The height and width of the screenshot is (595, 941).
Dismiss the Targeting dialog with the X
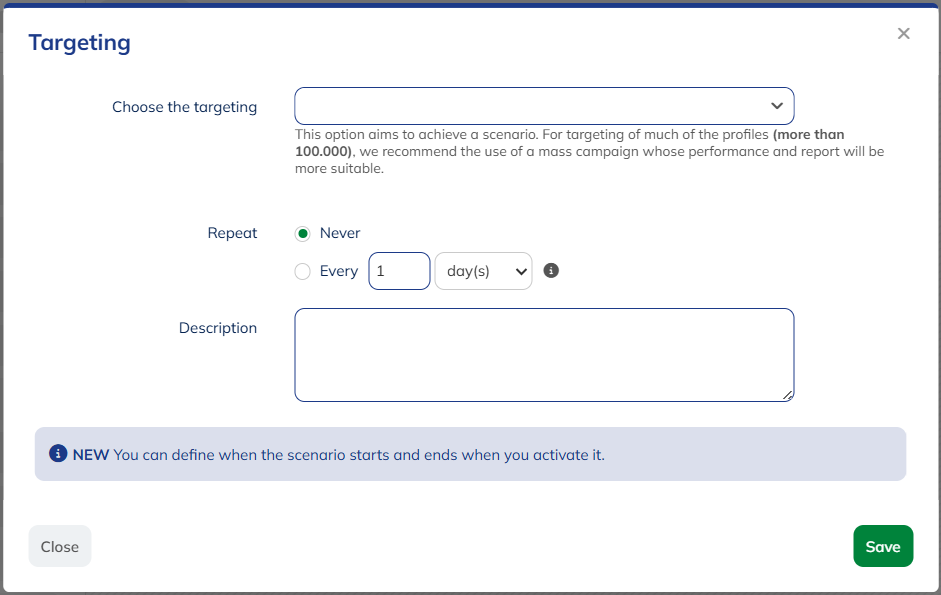click(903, 33)
